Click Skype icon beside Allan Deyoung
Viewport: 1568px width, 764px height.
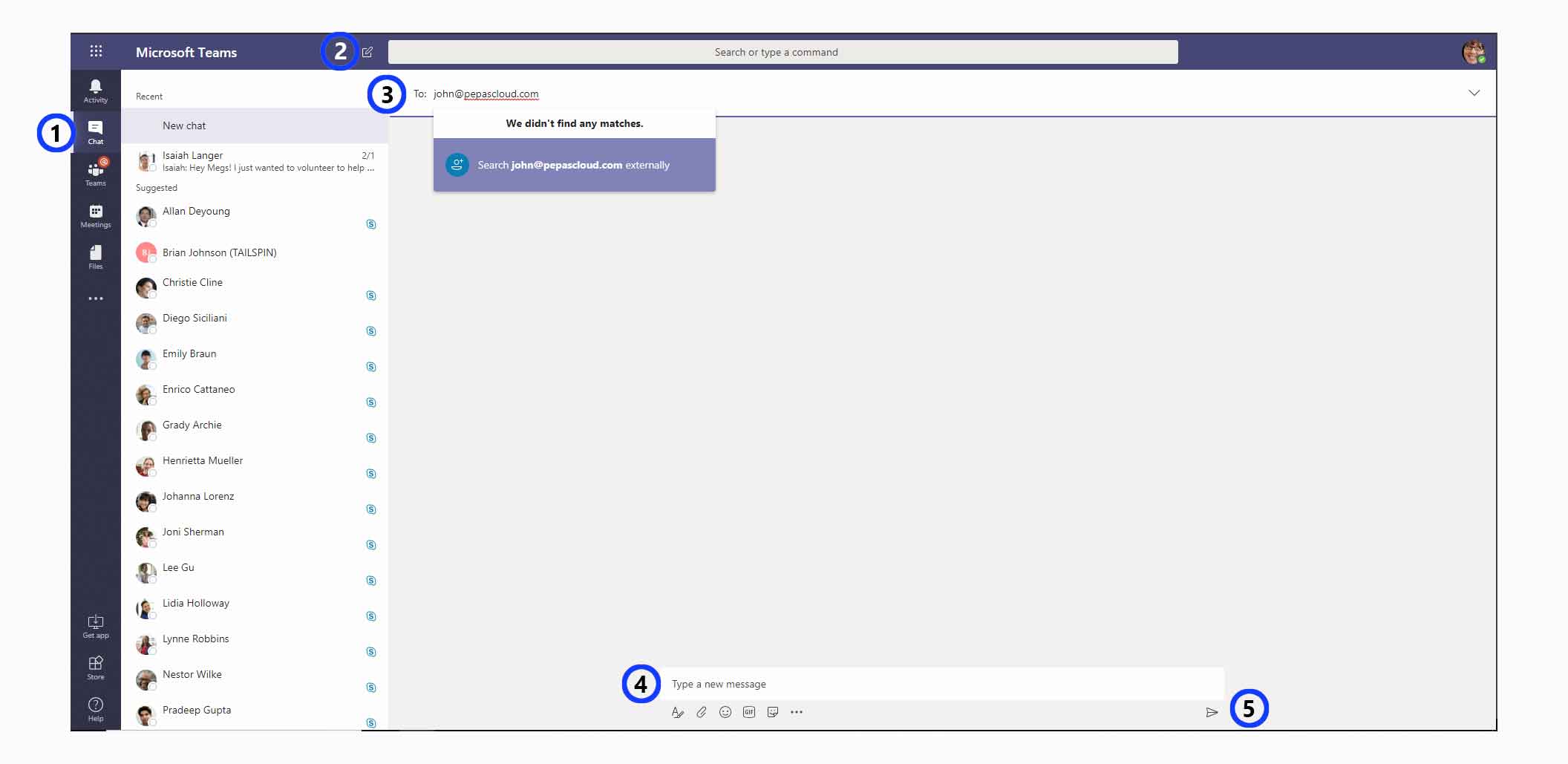coord(371,224)
